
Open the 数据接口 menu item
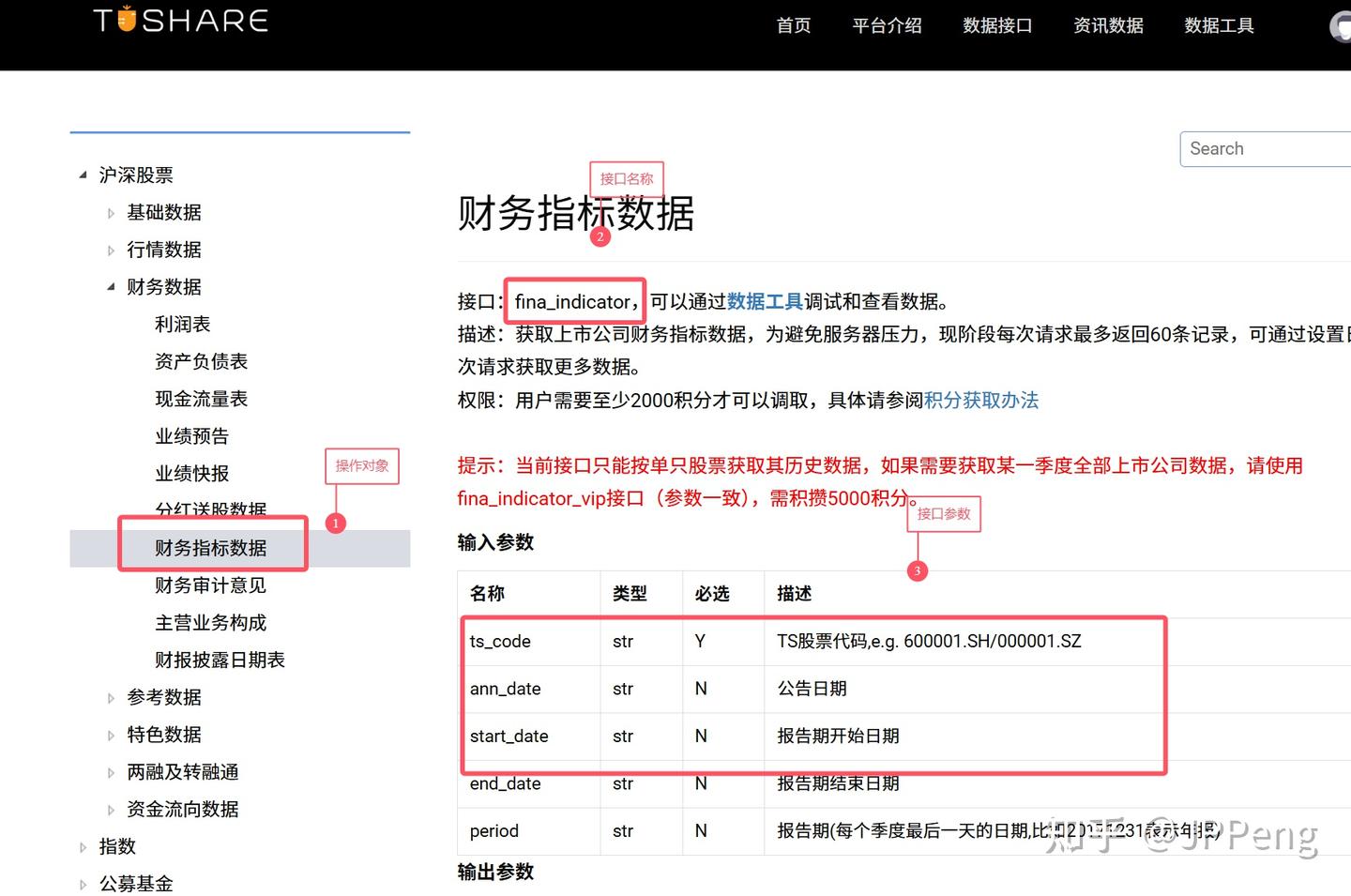click(997, 25)
